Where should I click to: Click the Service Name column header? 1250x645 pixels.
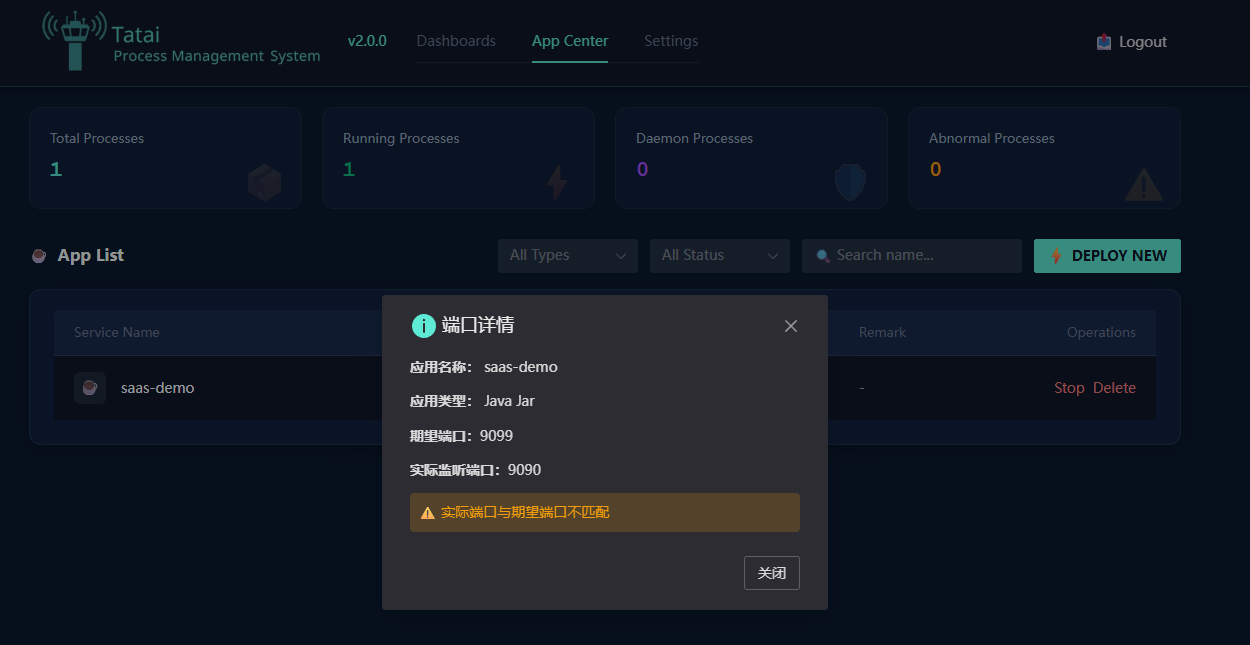click(116, 332)
